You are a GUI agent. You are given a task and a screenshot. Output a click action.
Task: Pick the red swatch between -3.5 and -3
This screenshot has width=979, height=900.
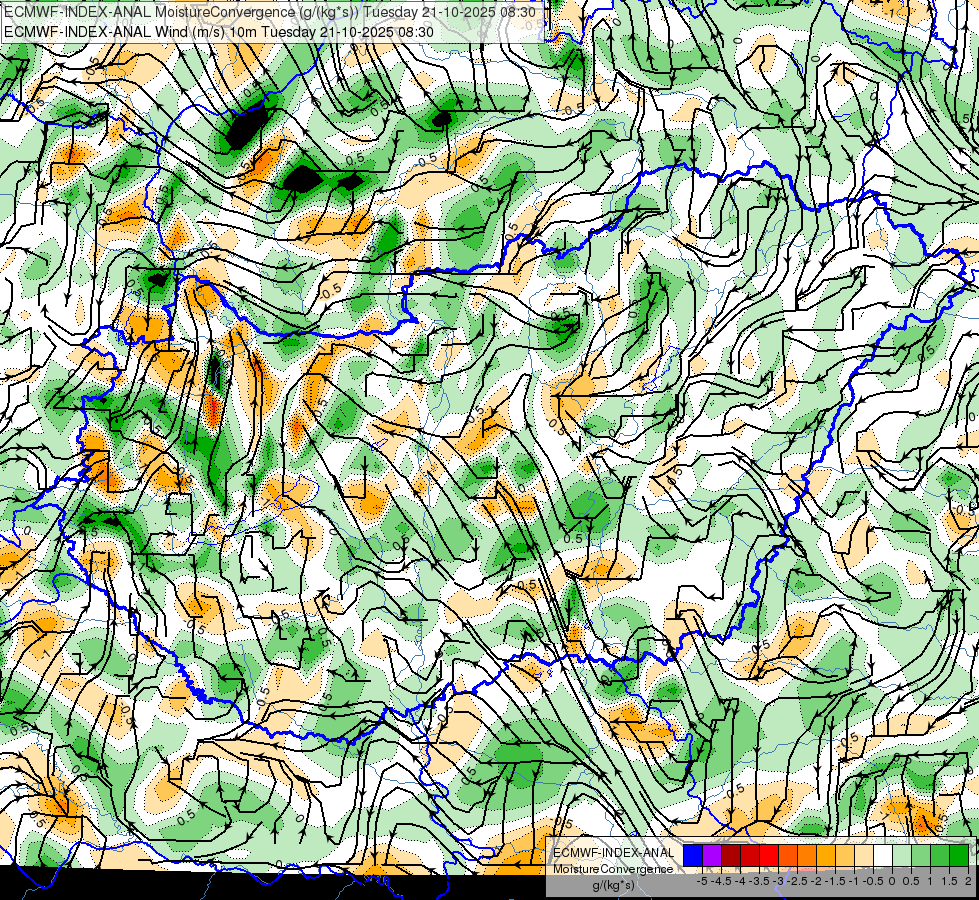[x=769, y=856]
